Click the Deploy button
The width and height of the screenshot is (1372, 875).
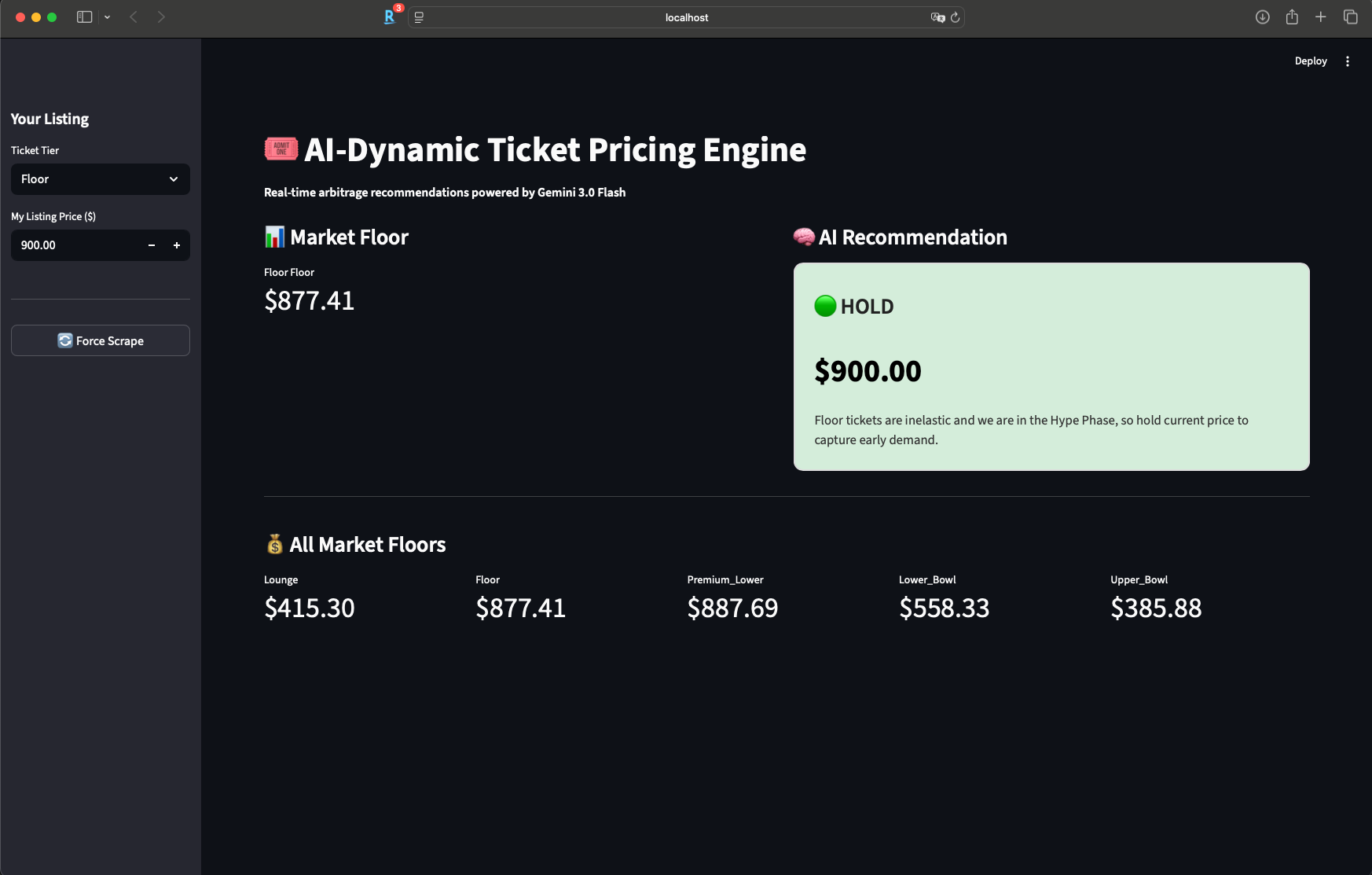pos(1311,61)
